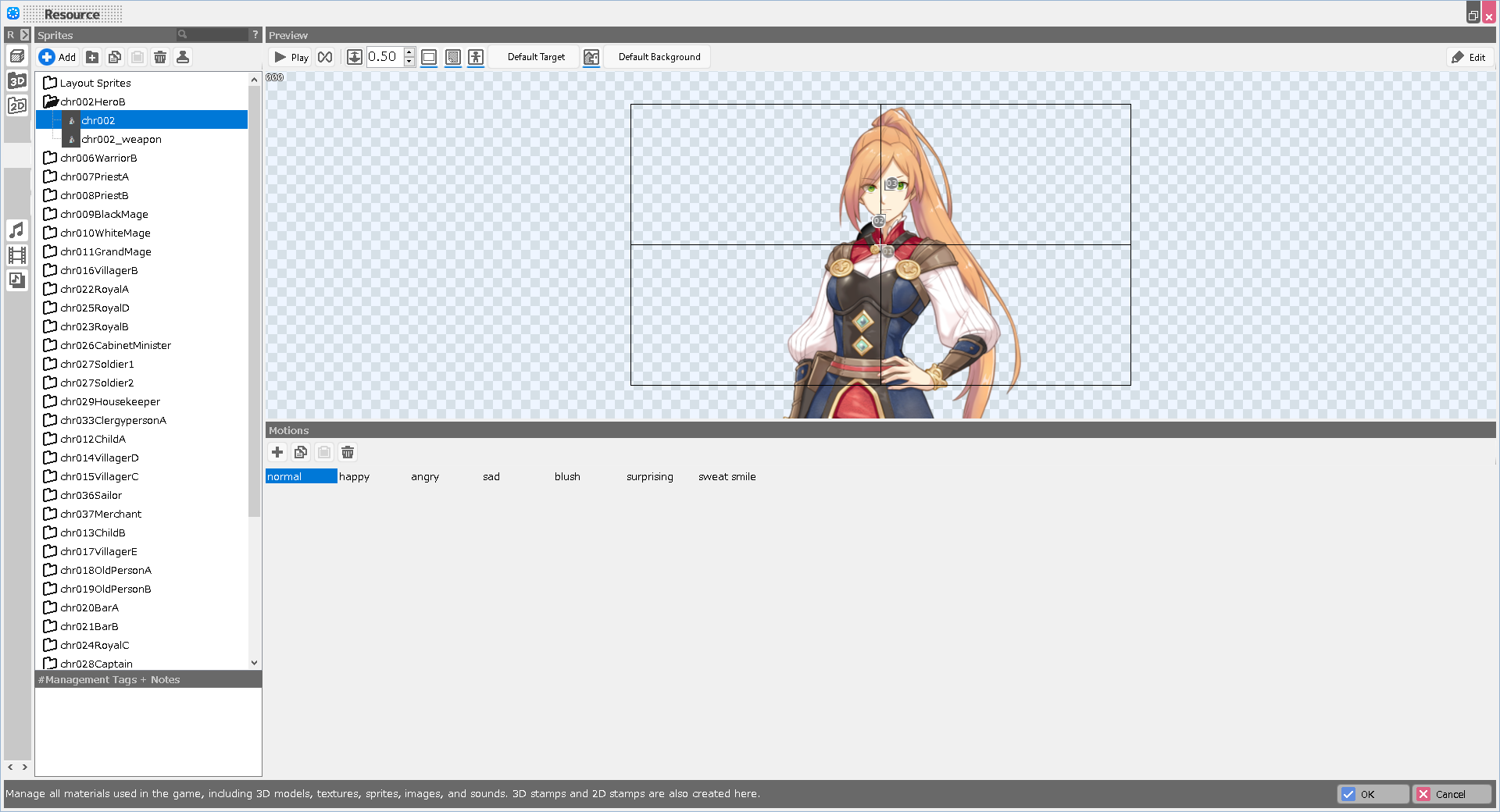Toggle the checkered background display
Viewport: 1500px width, 812px height.
click(452, 57)
